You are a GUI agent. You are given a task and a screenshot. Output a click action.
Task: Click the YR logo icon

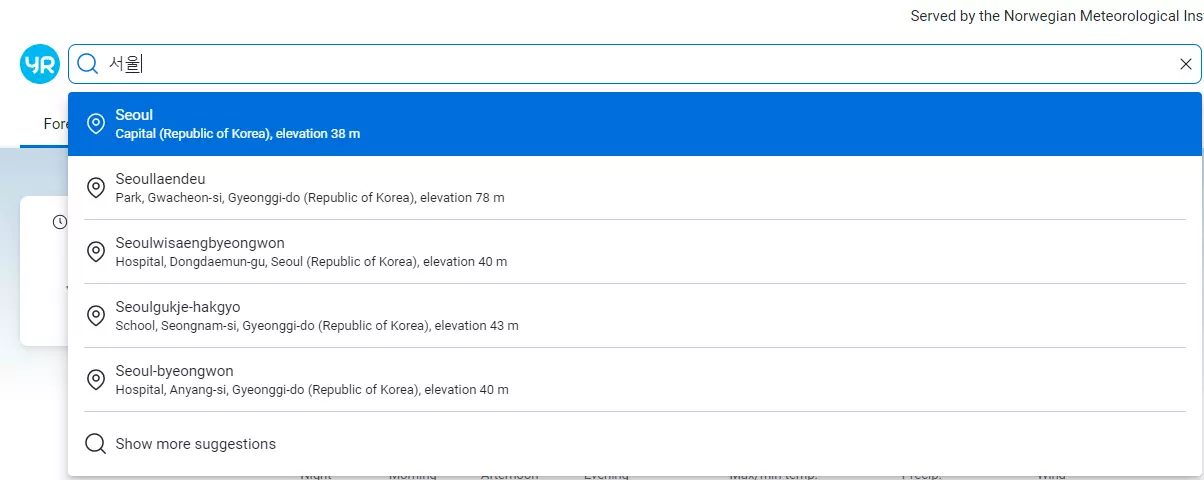(40, 64)
